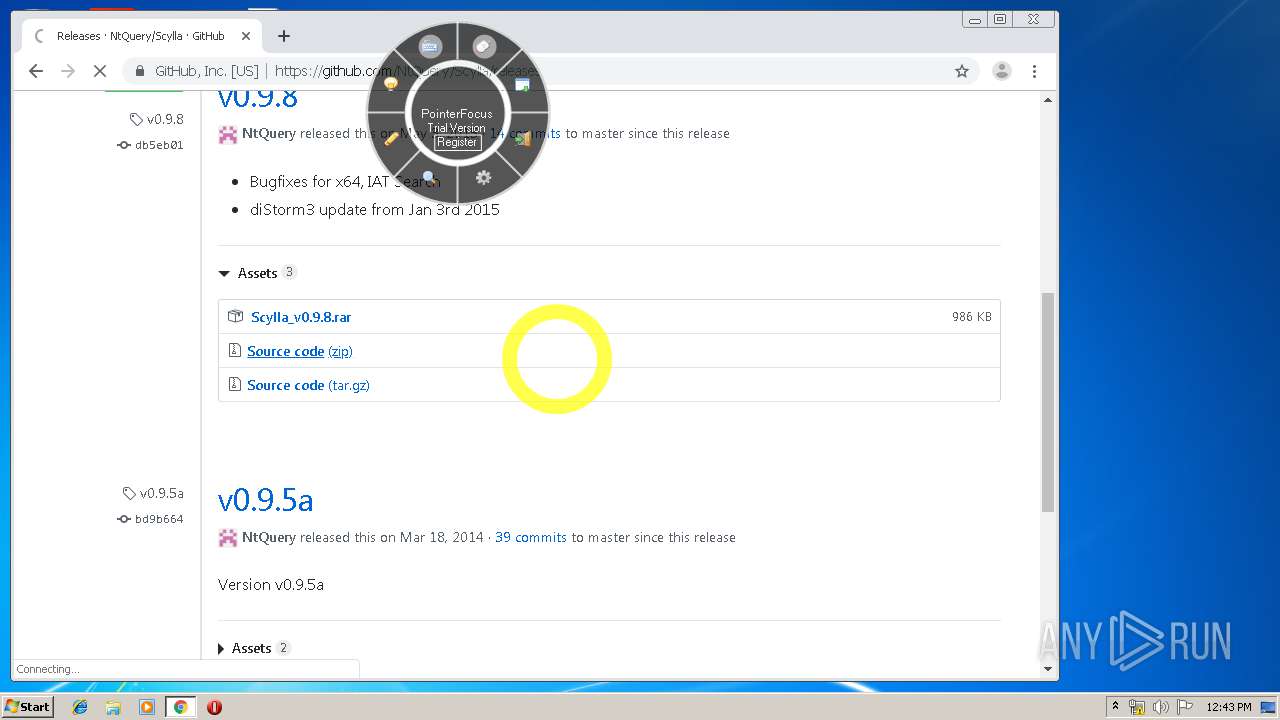The width and height of the screenshot is (1280, 720).
Task: Open the media player taskbar icon
Action: 147,707
